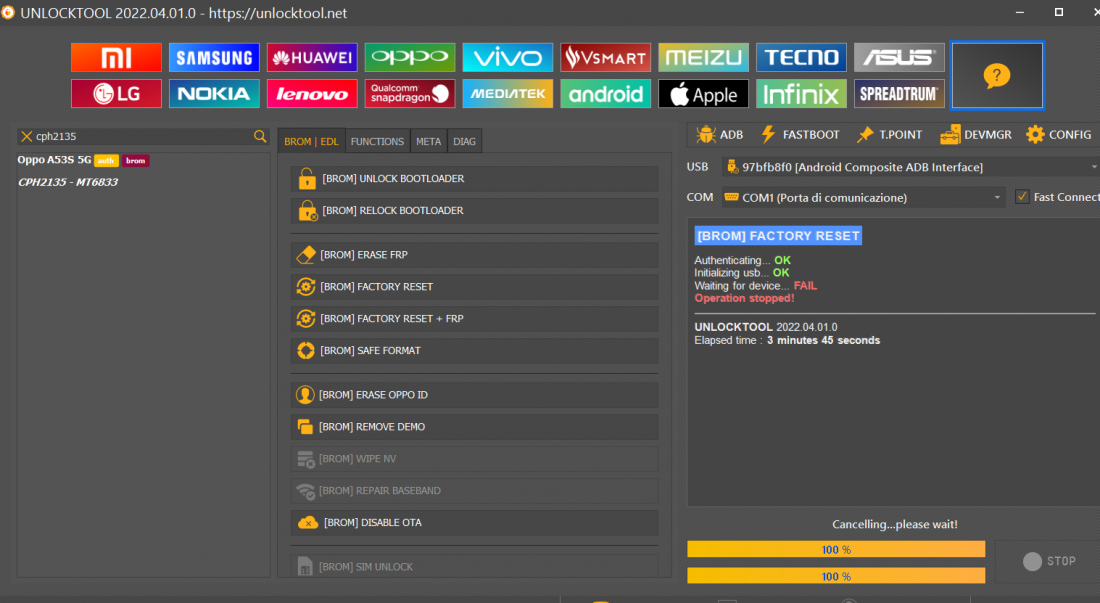The width and height of the screenshot is (1100, 603).
Task: Open the DIAG tab
Action: [x=464, y=142]
